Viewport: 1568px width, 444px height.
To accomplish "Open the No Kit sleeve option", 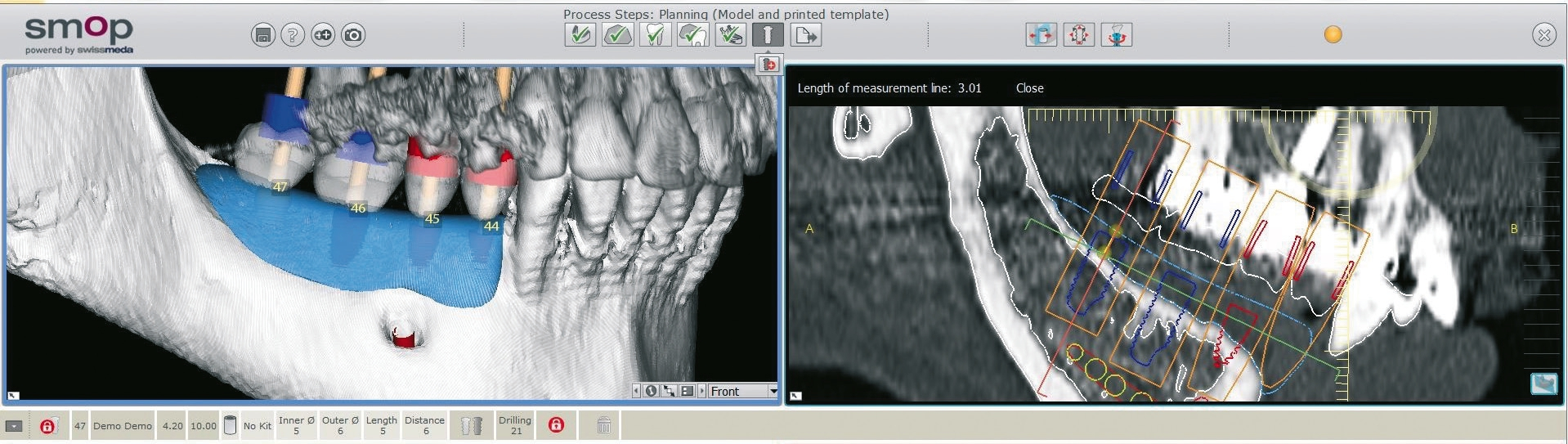I will (x=257, y=426).
